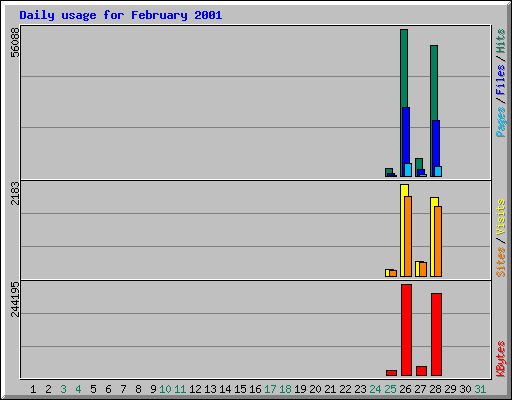Click the red KBytes bar for day 27
This screenshot has height=400, width=512.
tap(421, 371)
